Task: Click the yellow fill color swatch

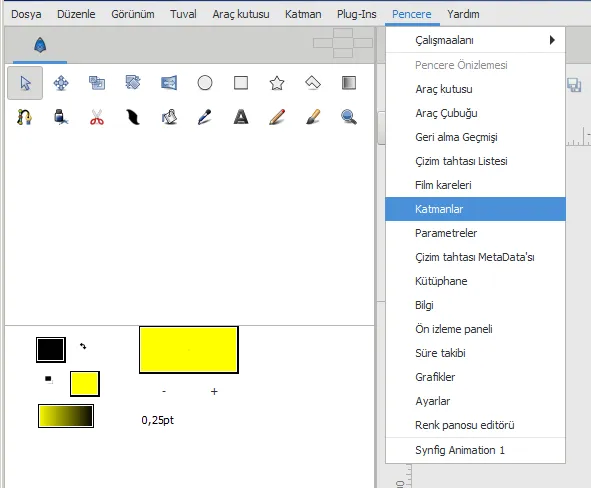Action: [x=85, y=384]
